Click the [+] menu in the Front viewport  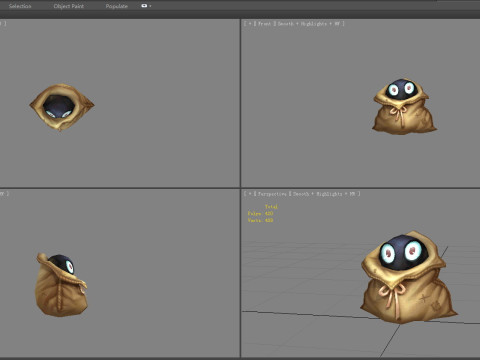coord(250,24)
